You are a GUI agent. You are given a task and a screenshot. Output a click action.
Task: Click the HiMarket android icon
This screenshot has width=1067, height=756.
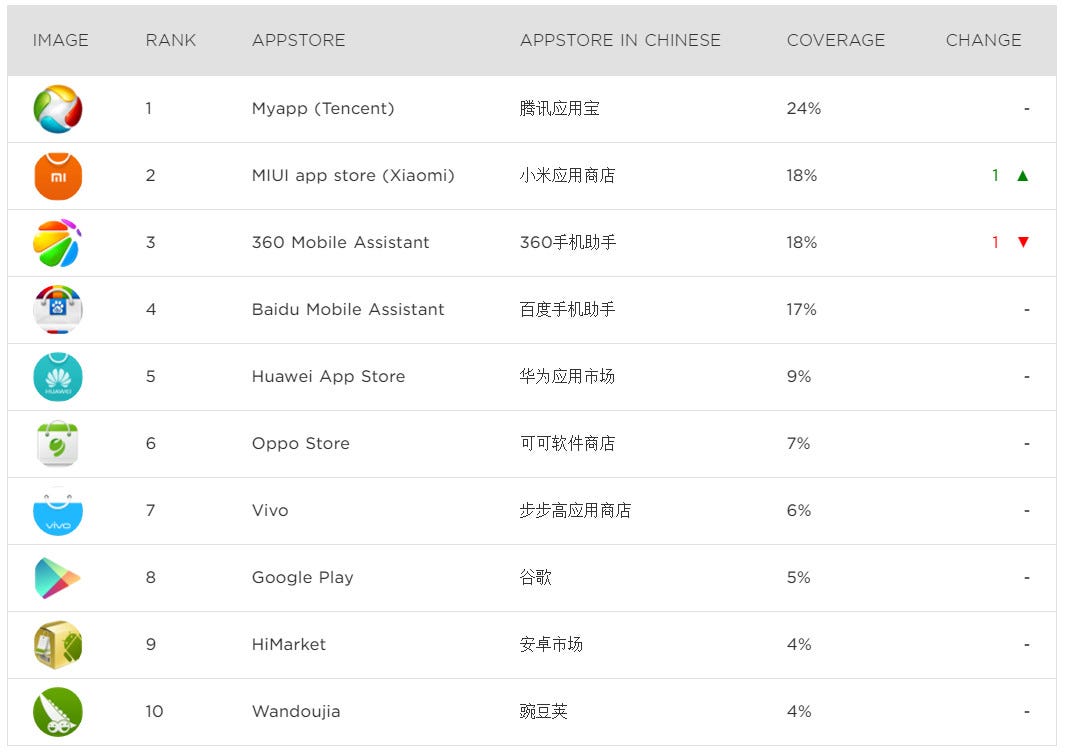(58, 644)
